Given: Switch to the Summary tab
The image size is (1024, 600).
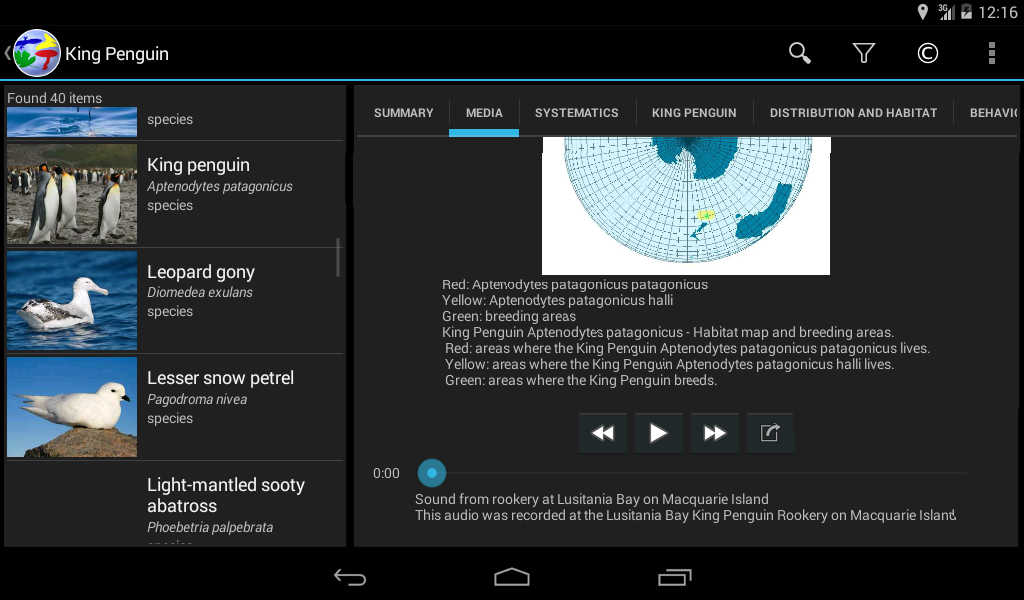Looking at the screenshot, I should (404, 113).
